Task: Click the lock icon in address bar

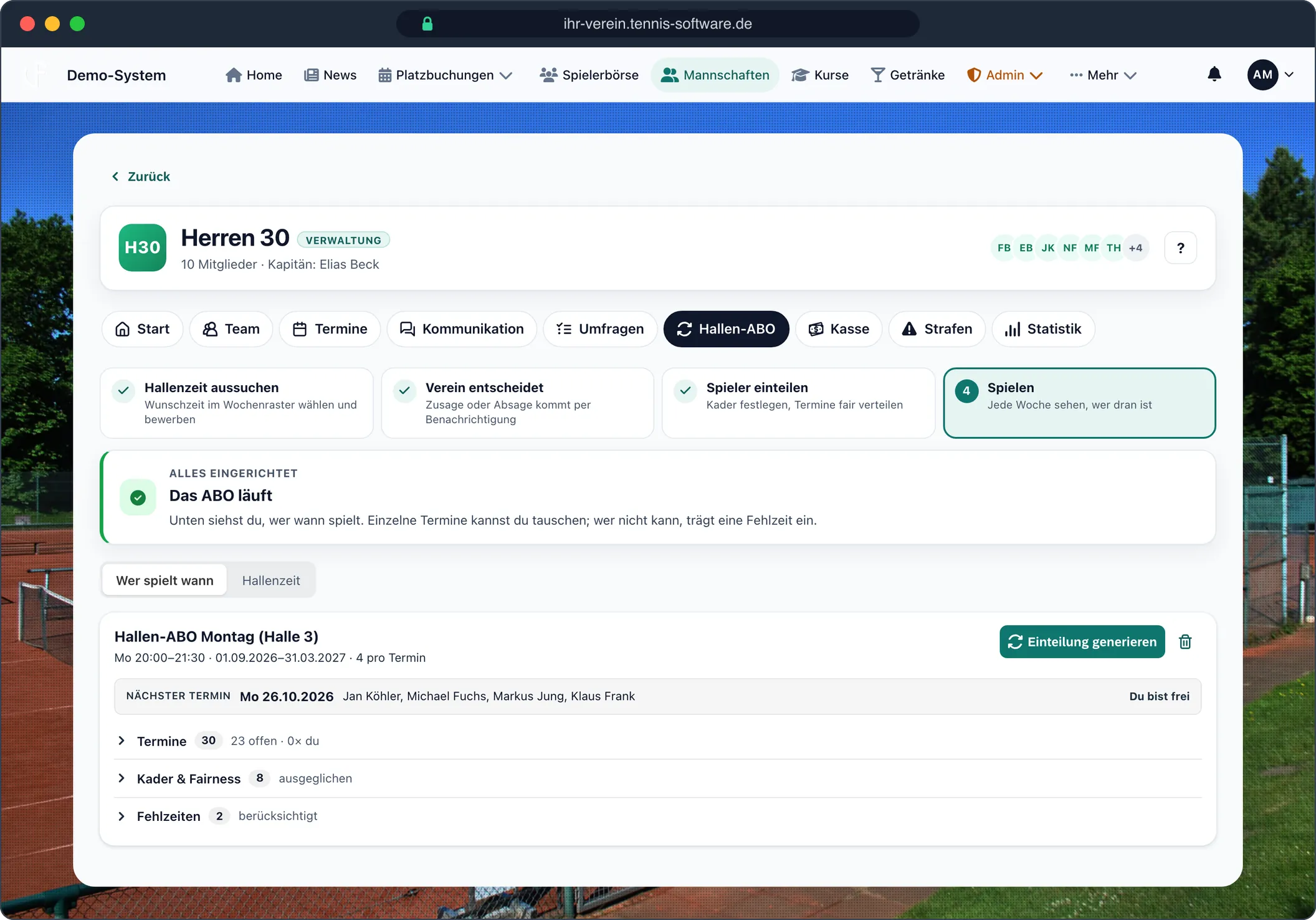Action: pos(427,24)
